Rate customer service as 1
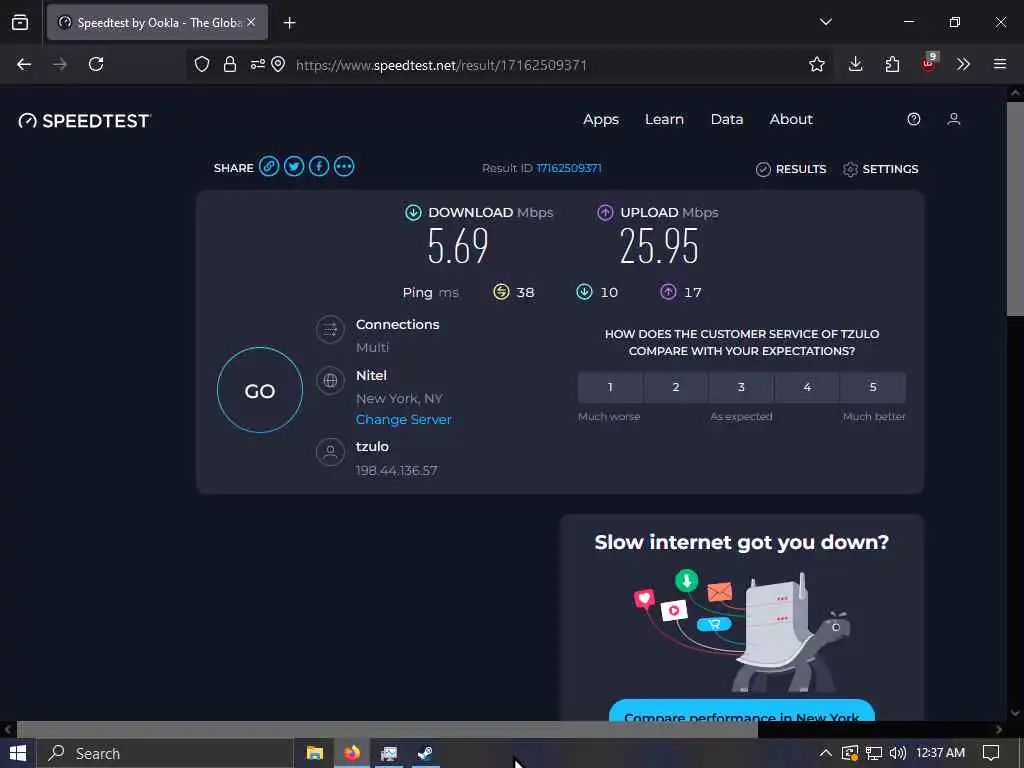 (610, 387)
